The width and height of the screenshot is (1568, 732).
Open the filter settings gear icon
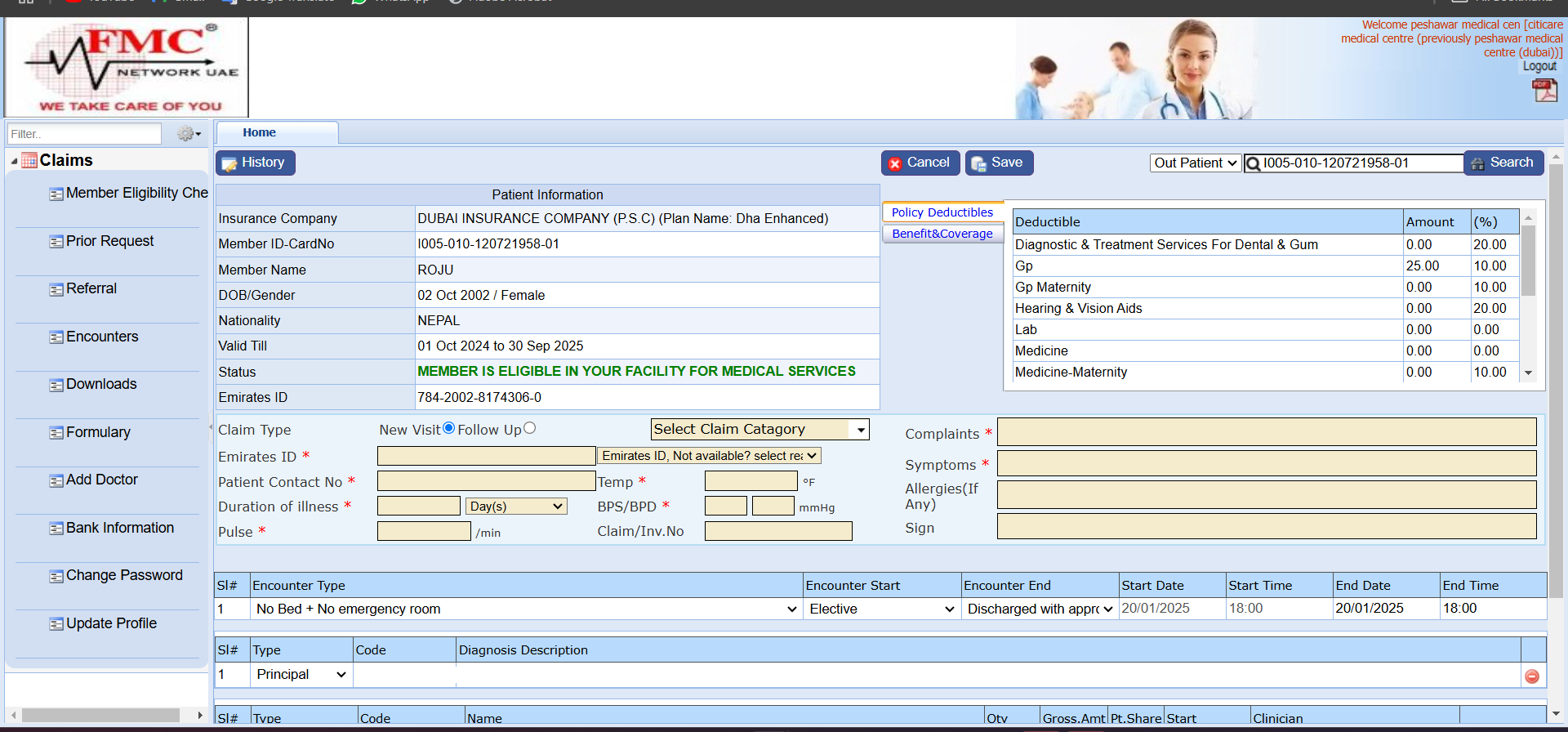tap(187, 134)
